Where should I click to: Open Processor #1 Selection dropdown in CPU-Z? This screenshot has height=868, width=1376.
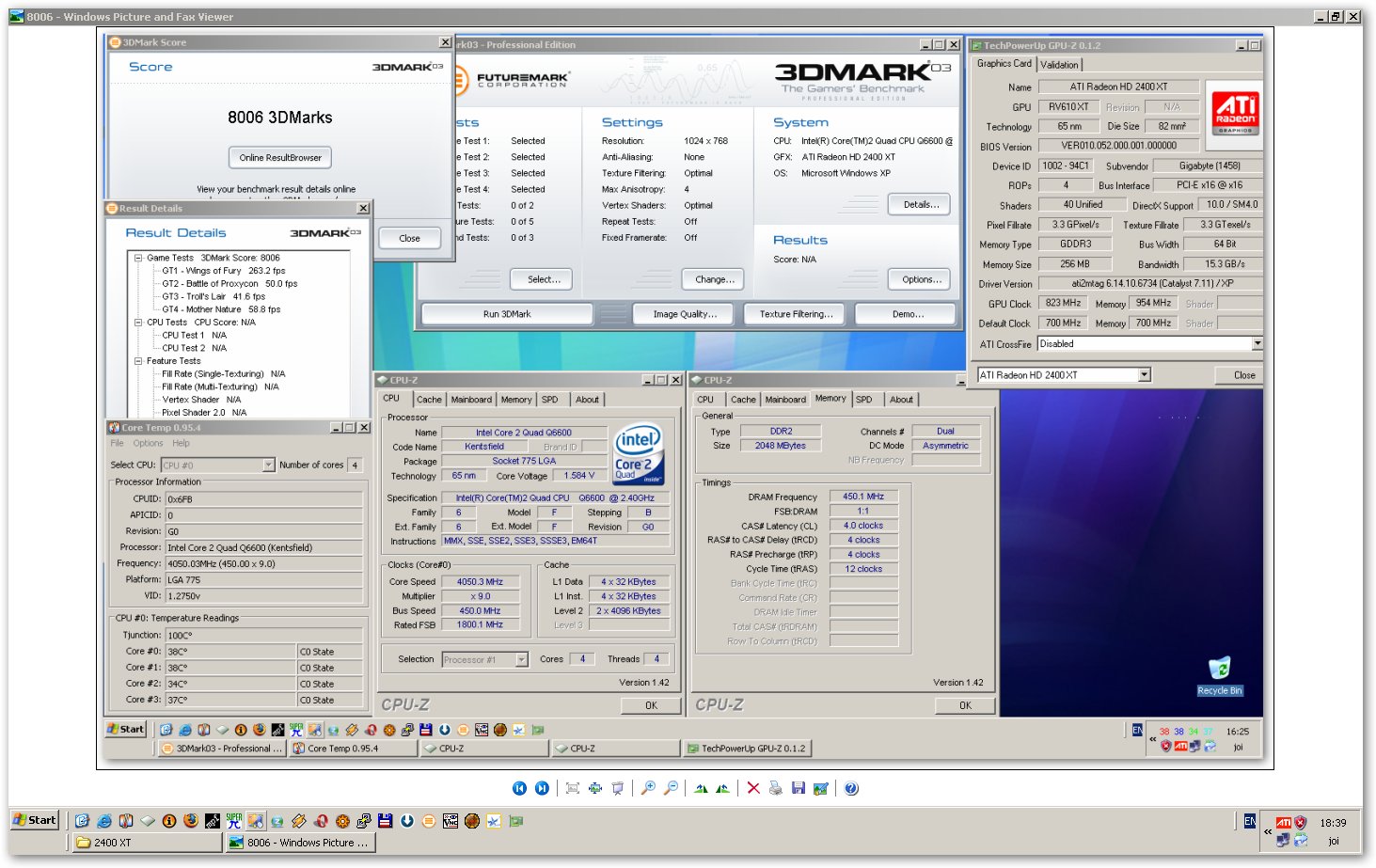click(x=522, y=659)
